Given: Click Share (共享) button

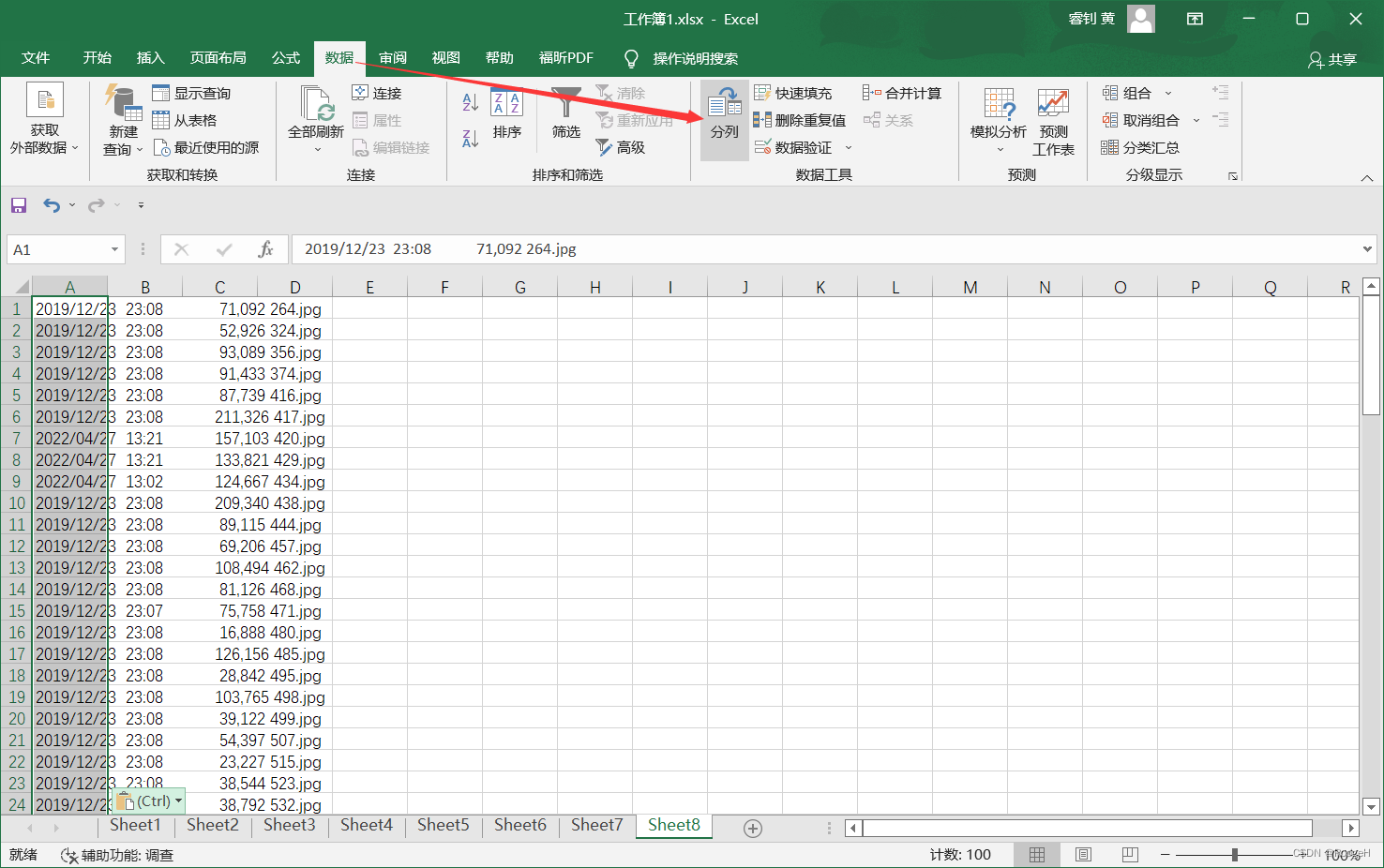Looking at the screenshot, I should pos(1332,59).
